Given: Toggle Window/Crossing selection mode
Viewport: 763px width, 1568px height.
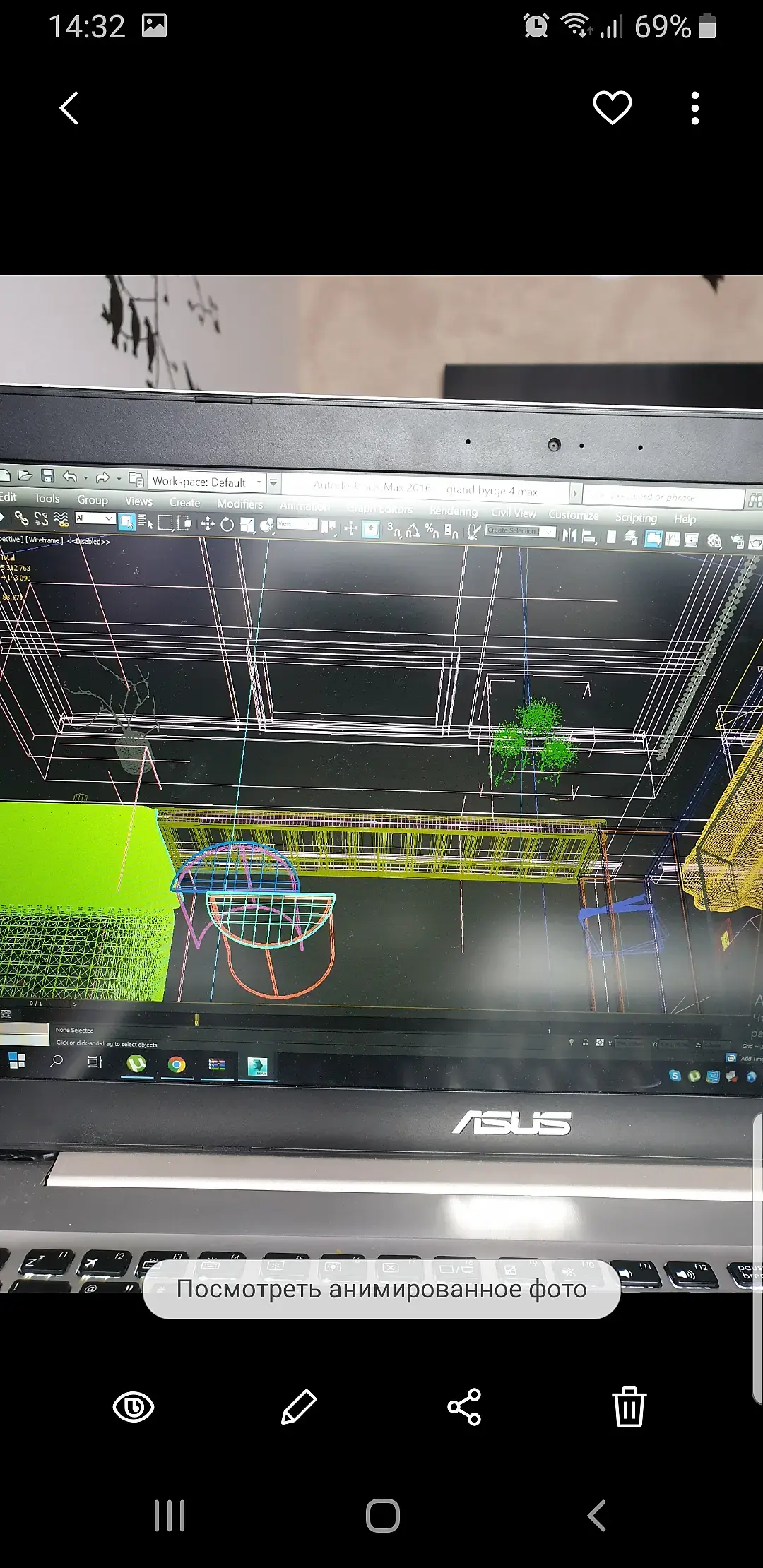Looking at the screenshot, I should click(x=184, y=523).
